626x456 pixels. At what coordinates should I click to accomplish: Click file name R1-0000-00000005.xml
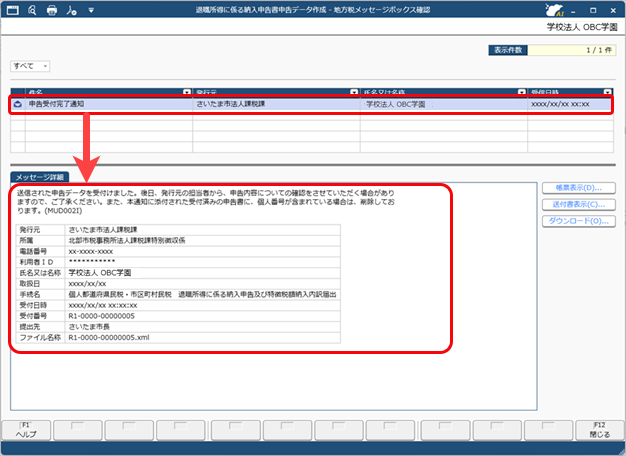click(x=109, y=337)
